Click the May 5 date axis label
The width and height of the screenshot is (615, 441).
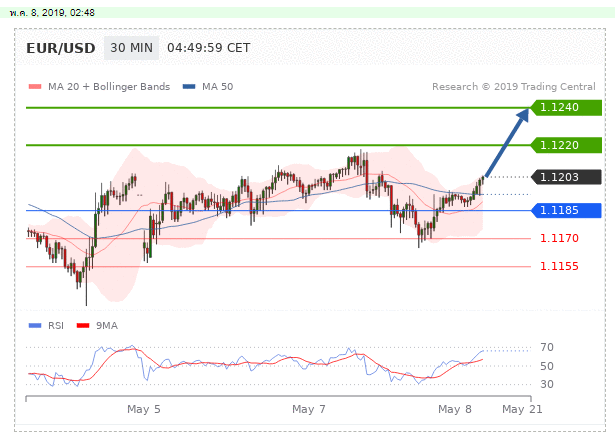tap(144, 410)
